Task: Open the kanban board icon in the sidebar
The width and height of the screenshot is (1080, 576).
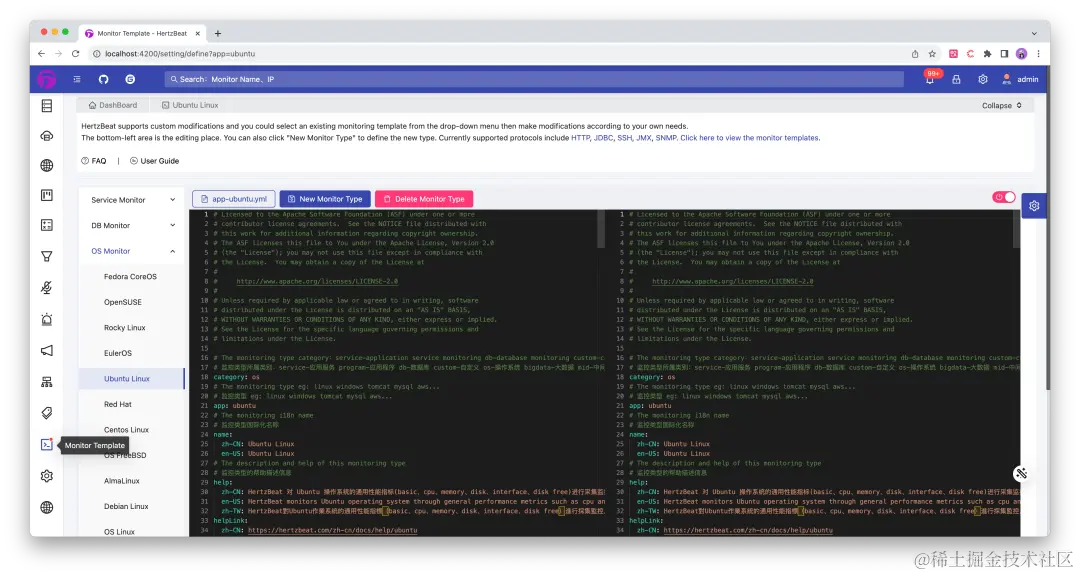Action: click(47, 196)
